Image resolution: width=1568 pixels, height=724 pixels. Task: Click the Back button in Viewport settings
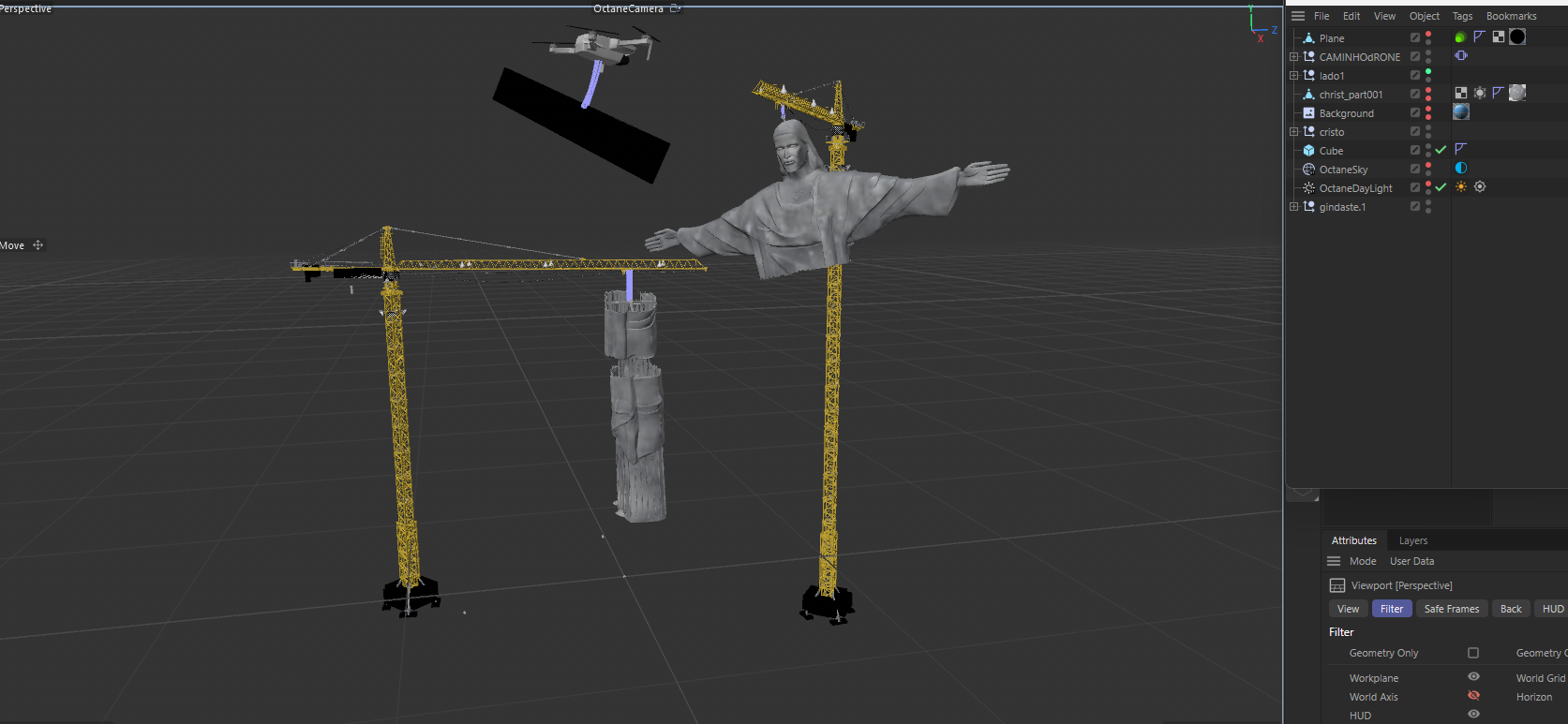pos(1511,609)
